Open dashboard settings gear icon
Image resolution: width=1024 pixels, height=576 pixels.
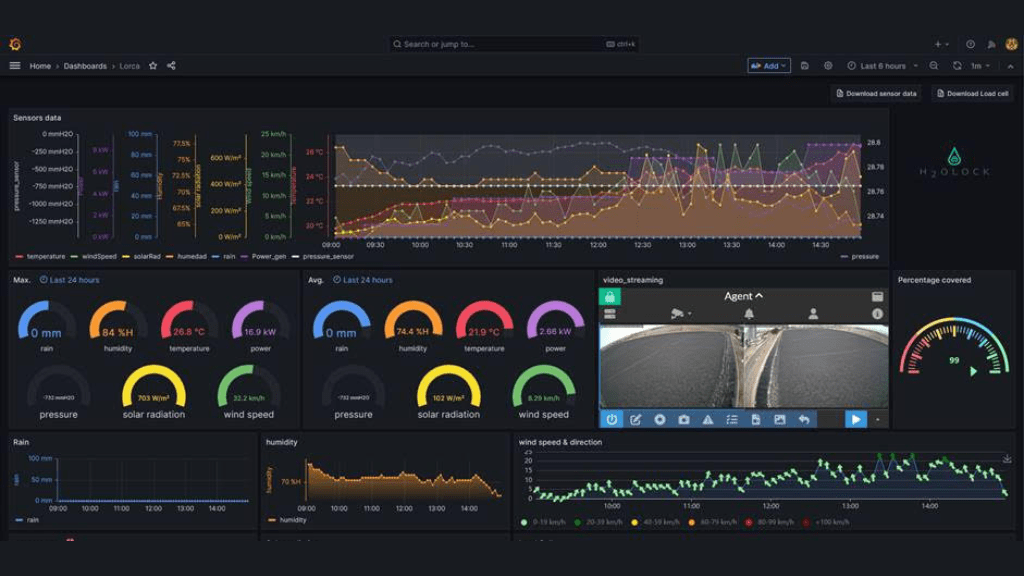click(x=828, y=66)
